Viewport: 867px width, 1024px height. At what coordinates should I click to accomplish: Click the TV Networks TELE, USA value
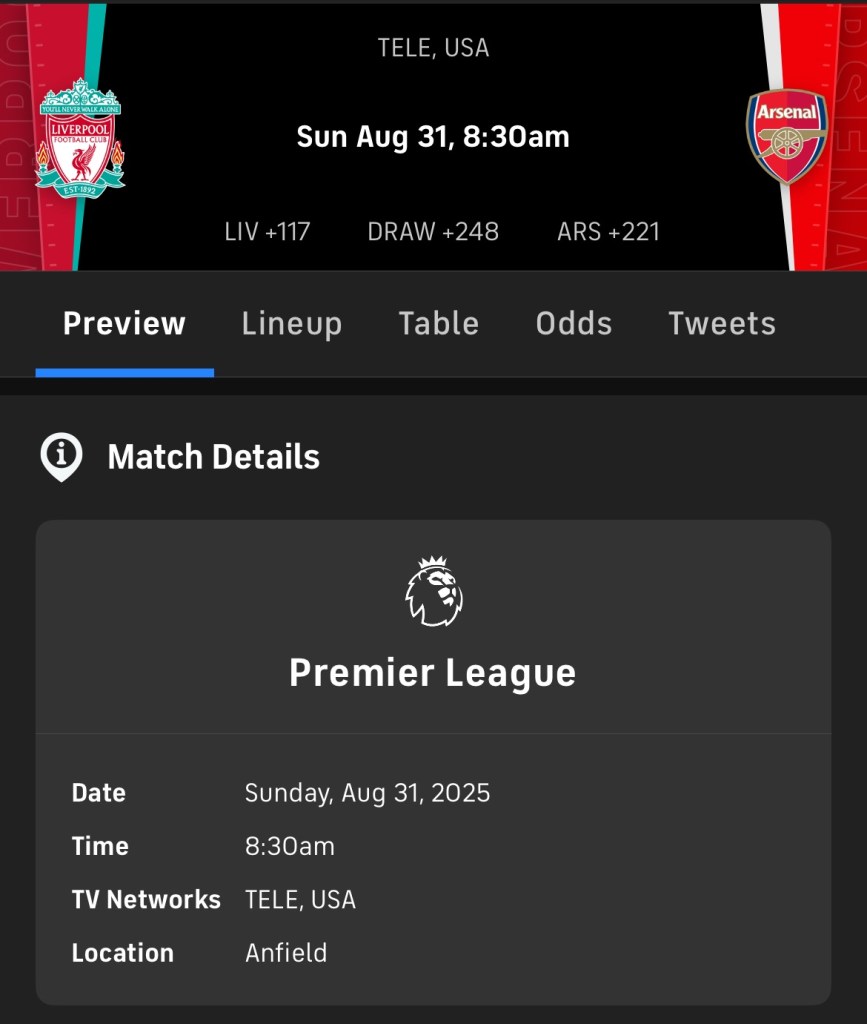[x=300, y=899]
